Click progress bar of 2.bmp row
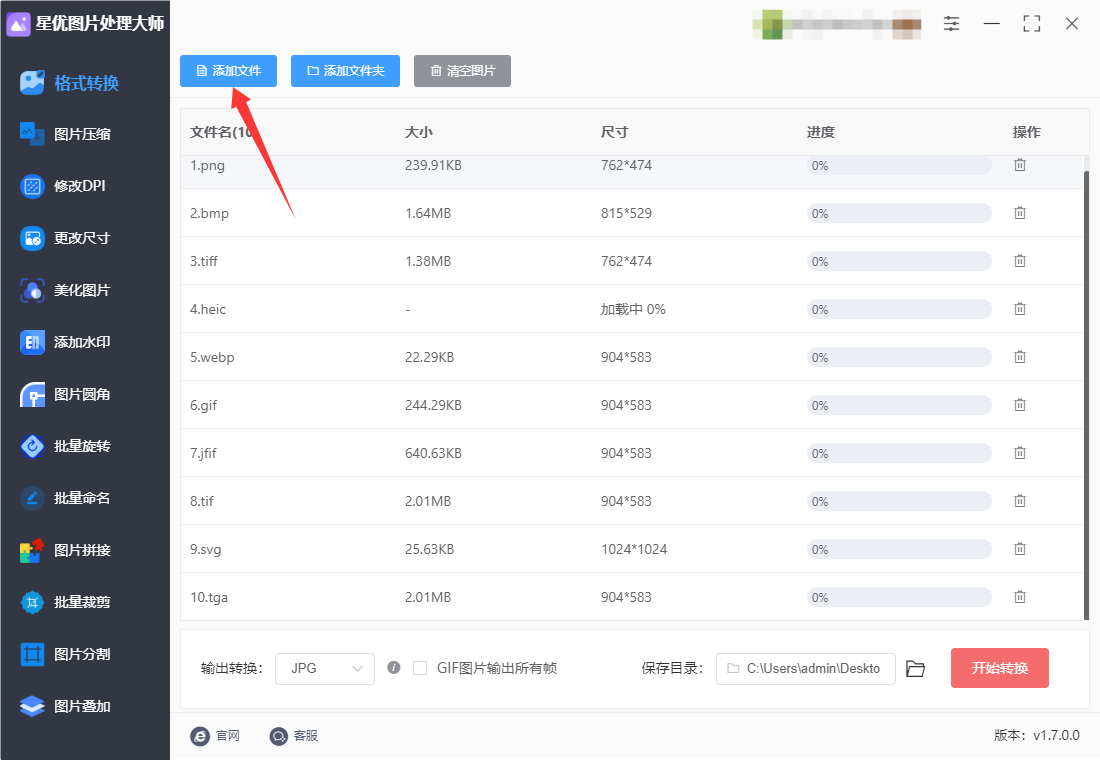 [899, 213]
